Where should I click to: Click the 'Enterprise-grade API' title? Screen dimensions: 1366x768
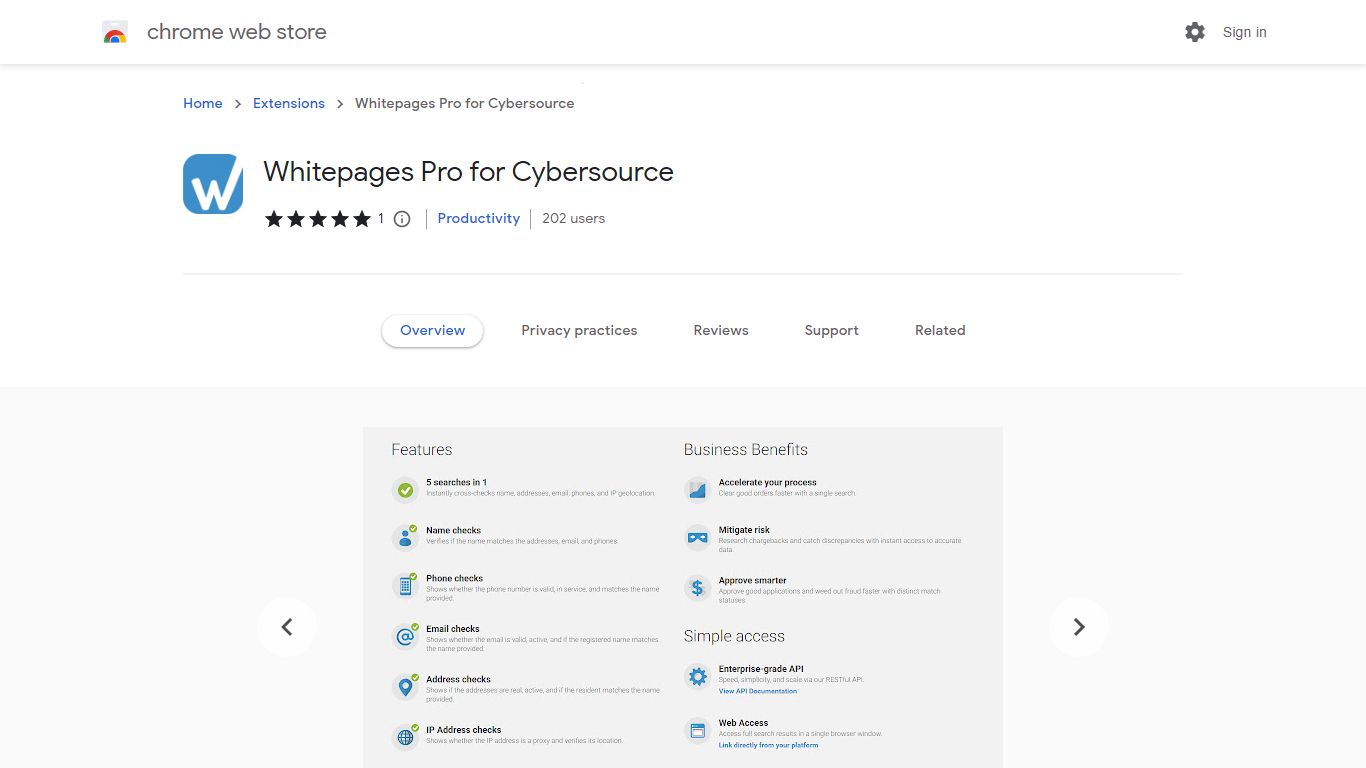tap(761, 669)
